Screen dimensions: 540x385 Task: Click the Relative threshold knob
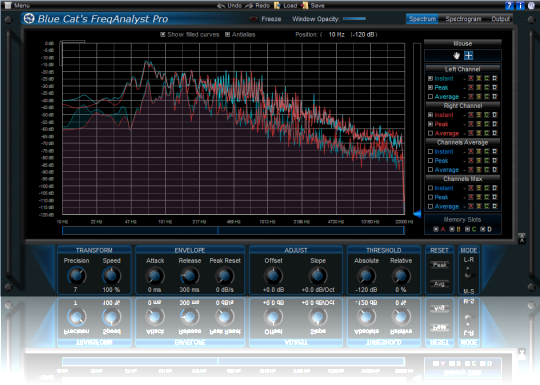tap(401, 276)
